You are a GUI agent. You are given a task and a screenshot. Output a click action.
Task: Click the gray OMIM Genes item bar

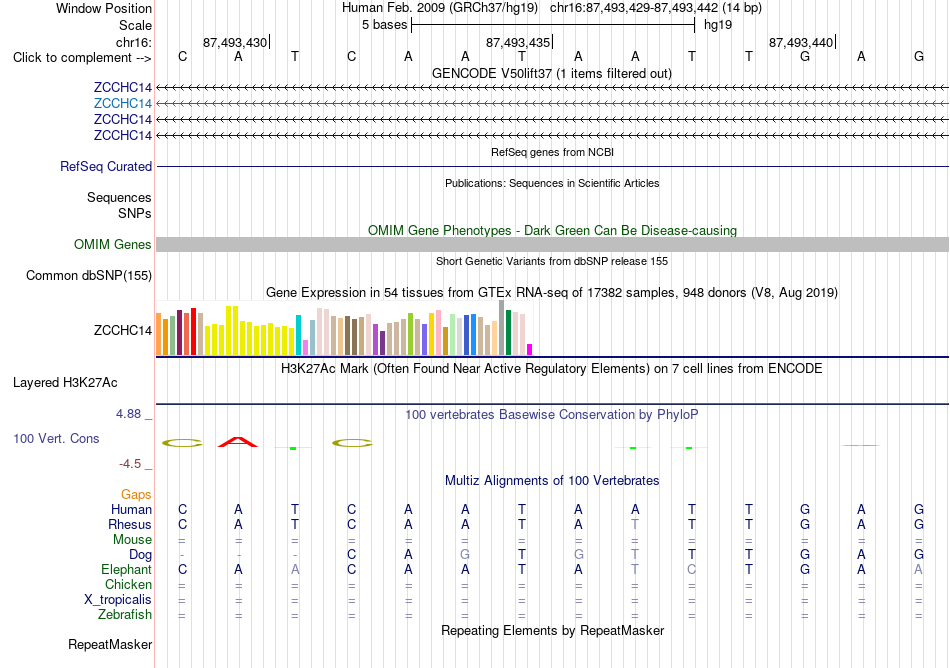click(552, 245)
